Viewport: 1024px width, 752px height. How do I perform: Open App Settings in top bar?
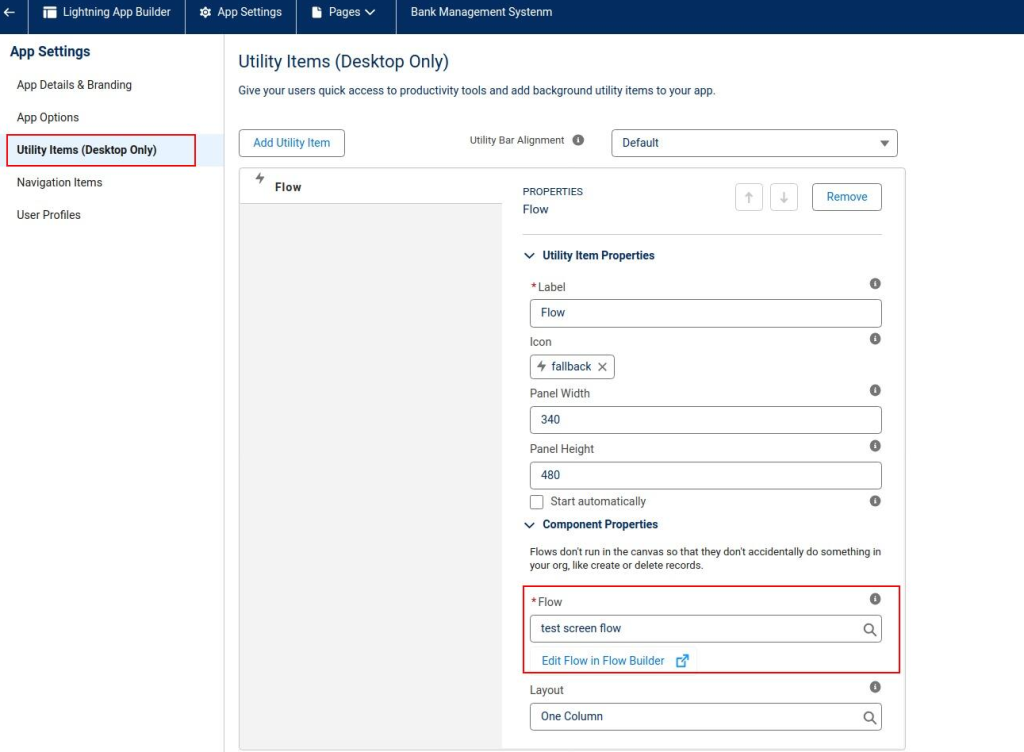241,12
